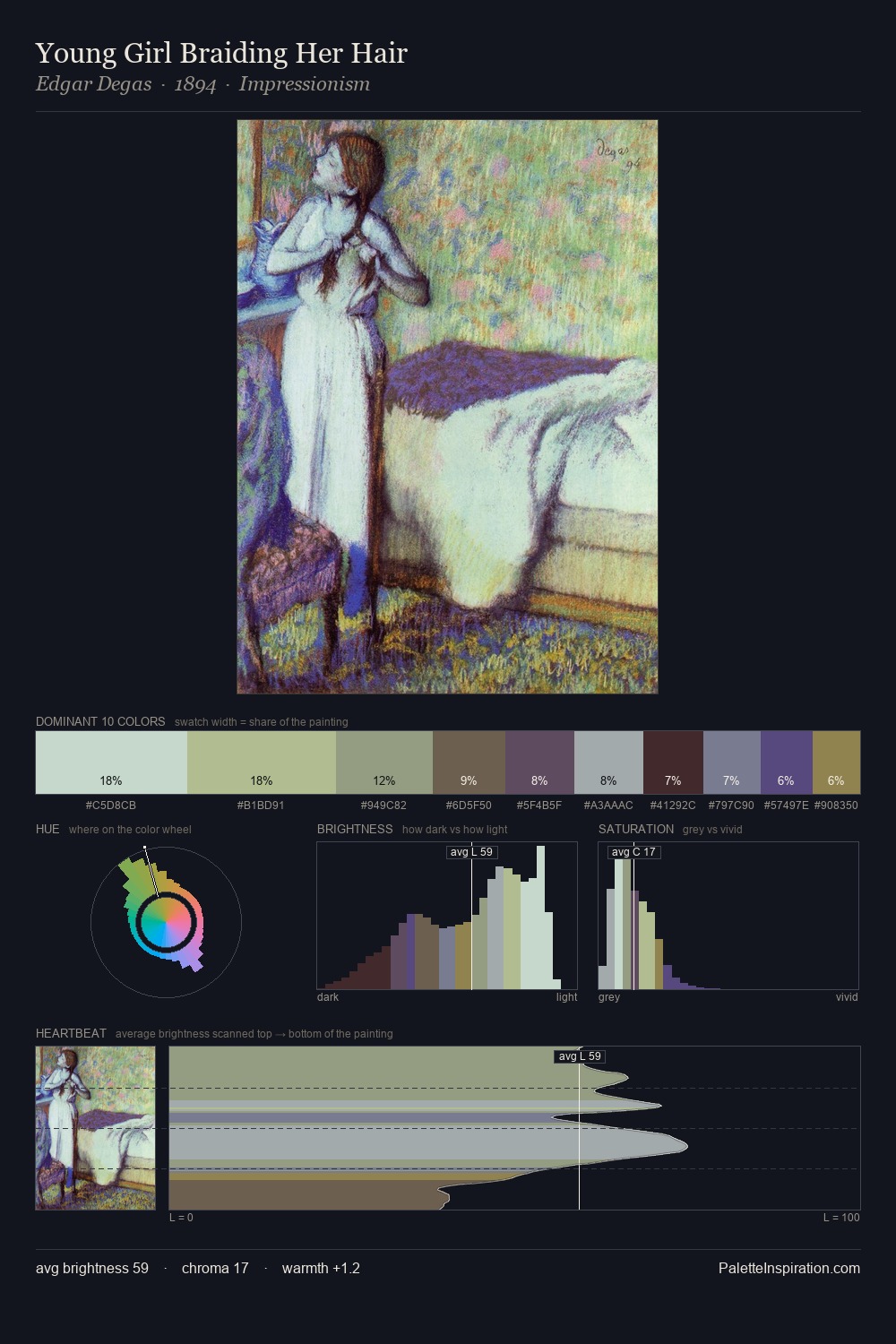Click the hex code text '#B1BD91'
Image resolution: width=896 pixels, height=1344 pixels.
point(261,806)
